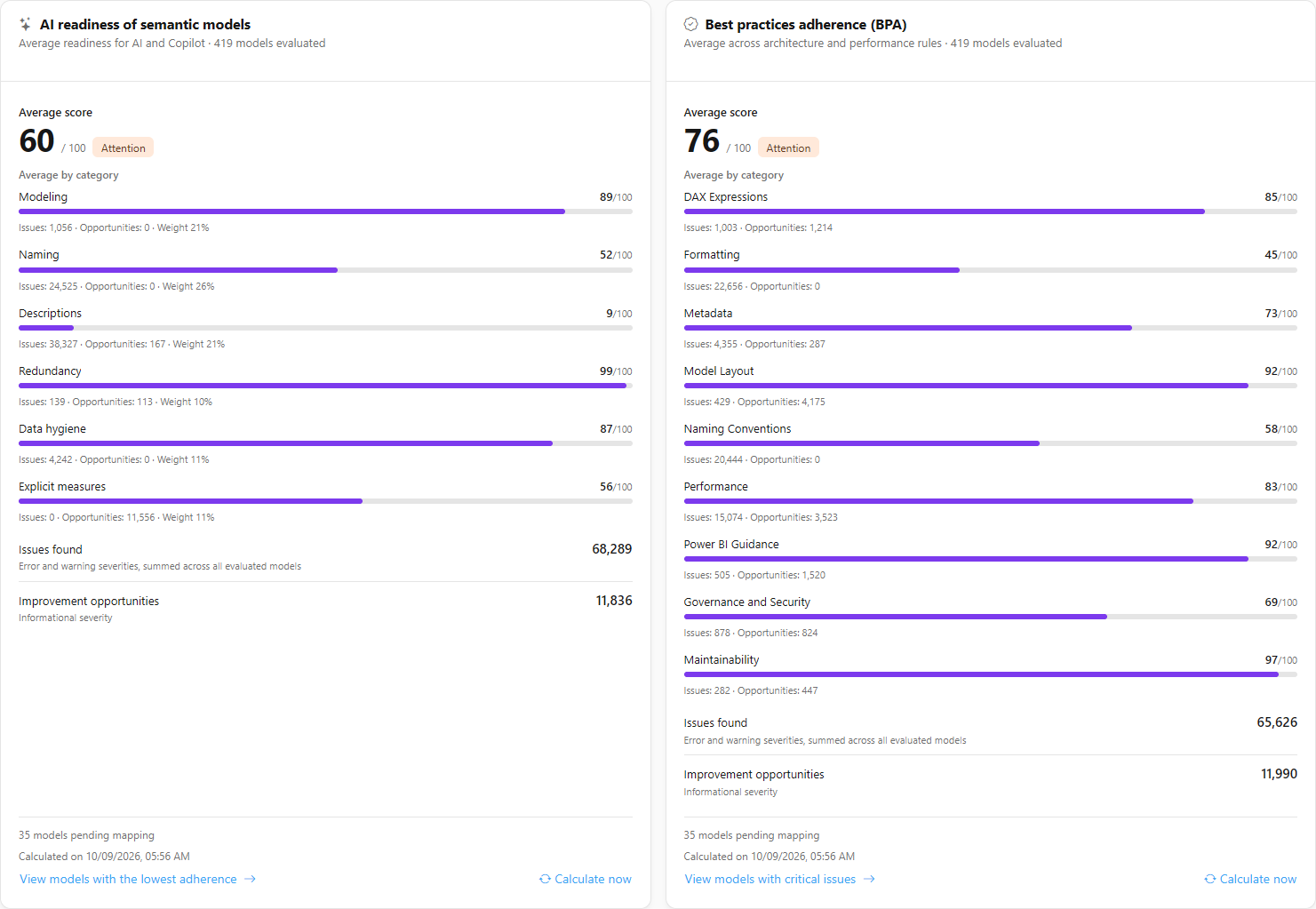Select the Power BI Guidance category label
This screenshot has width=1316, height=909.
(x=731, y=545)
